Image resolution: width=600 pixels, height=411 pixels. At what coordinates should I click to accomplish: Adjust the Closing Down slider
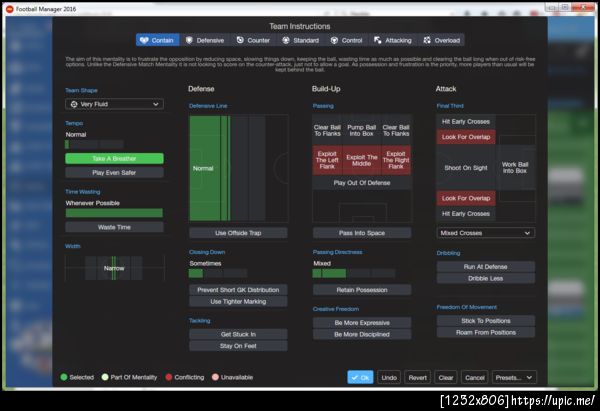pos(218,273)
